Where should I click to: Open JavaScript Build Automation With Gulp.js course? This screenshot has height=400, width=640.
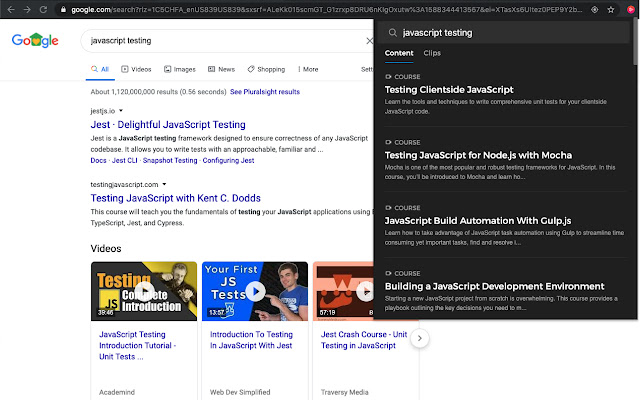pos(478,221)
